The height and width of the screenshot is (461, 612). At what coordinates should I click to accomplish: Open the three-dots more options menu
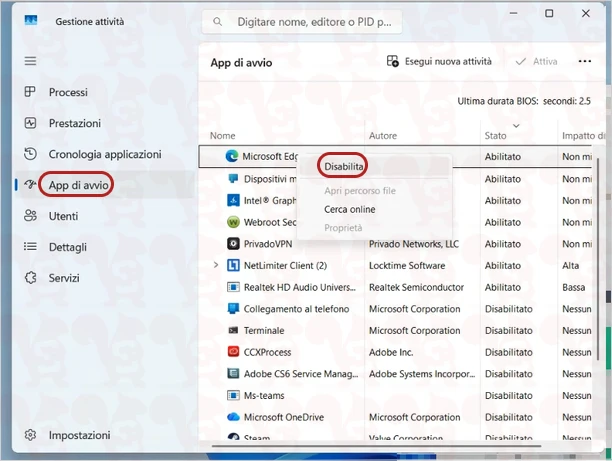coord(585,61)
